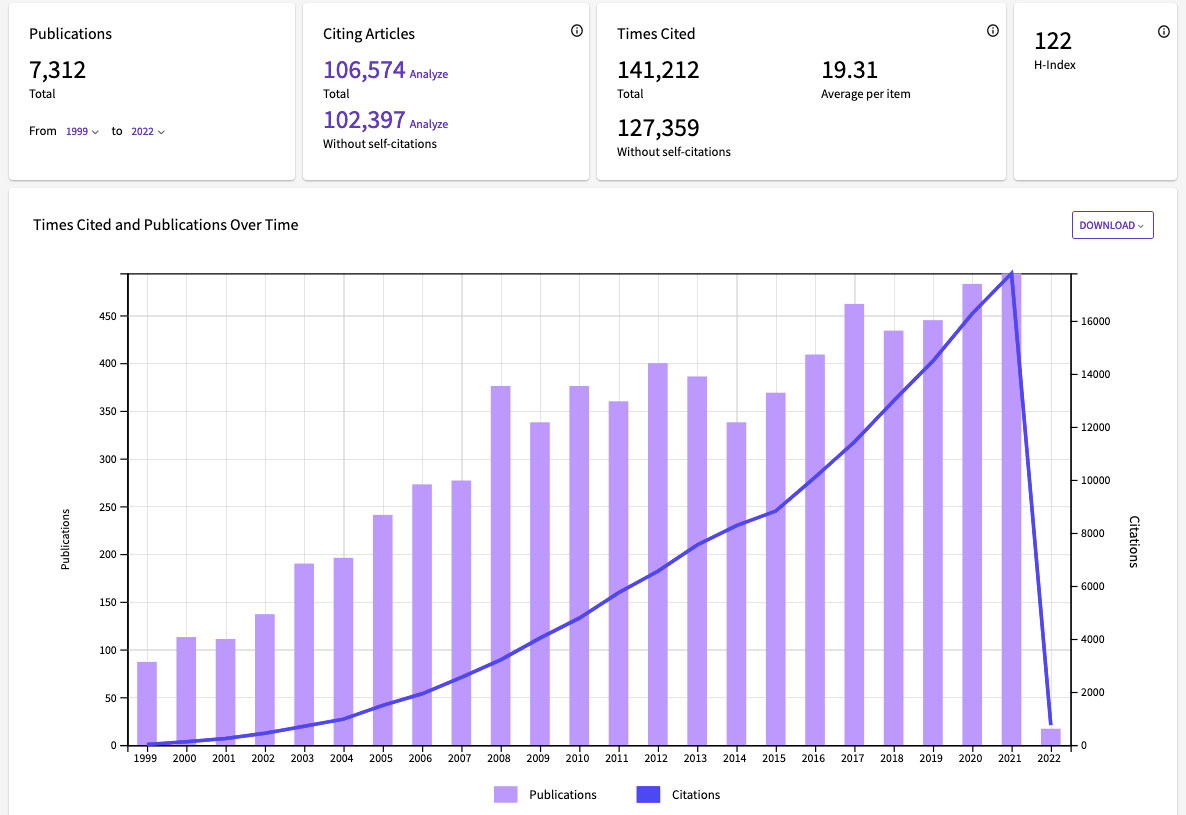The height and width of the screenshot is (815, 1186).
Task: Click info icon in Times Cited card
Action: tap(993, 31)
